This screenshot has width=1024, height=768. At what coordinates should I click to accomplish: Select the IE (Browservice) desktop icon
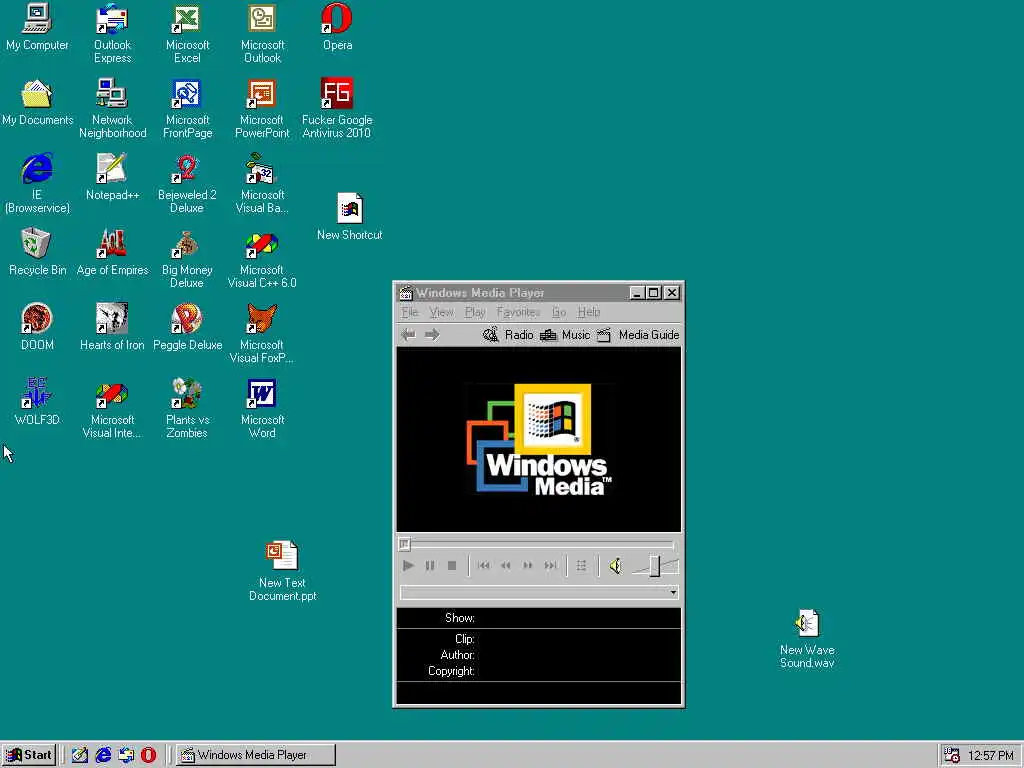coord(37,183)
